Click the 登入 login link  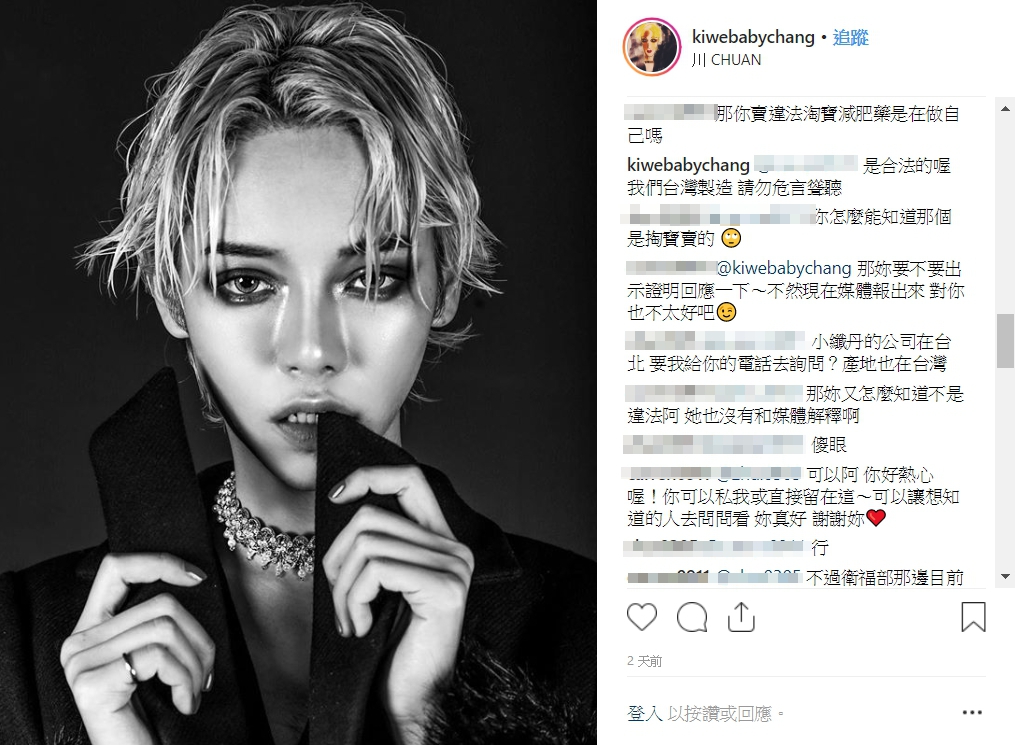click(x=644, y=713)
